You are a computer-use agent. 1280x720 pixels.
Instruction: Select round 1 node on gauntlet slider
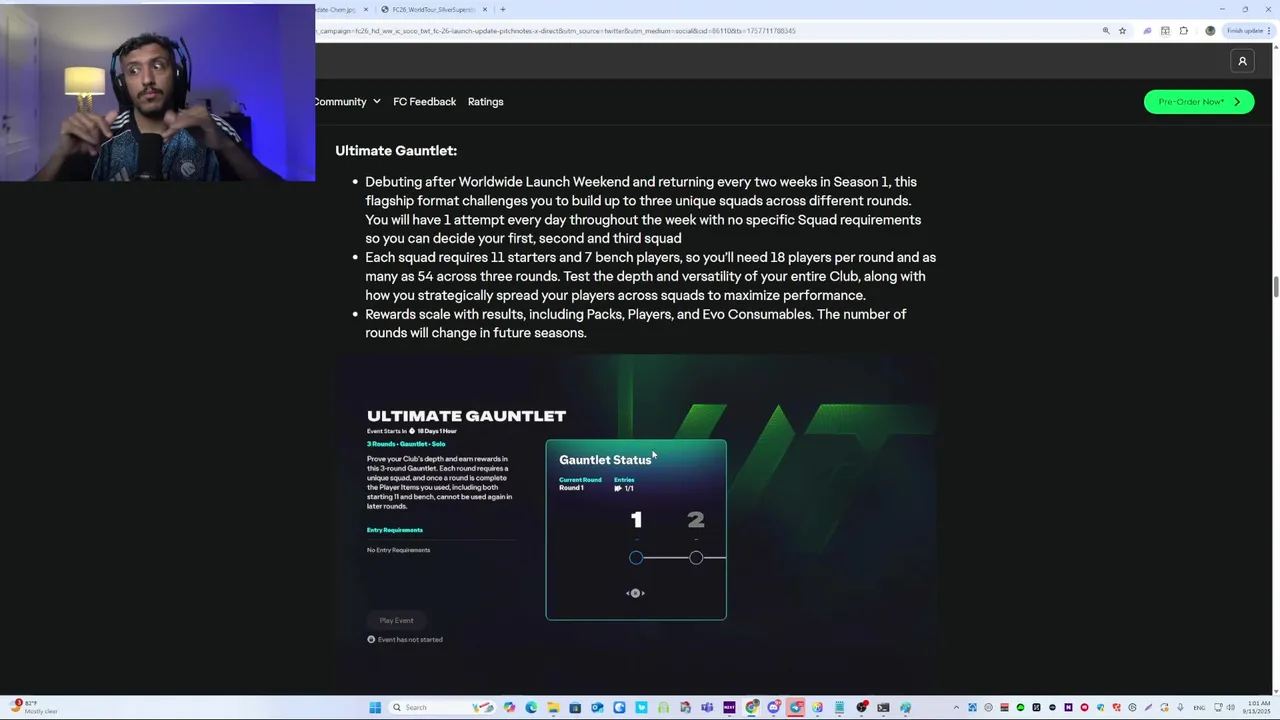coord(636,558)
